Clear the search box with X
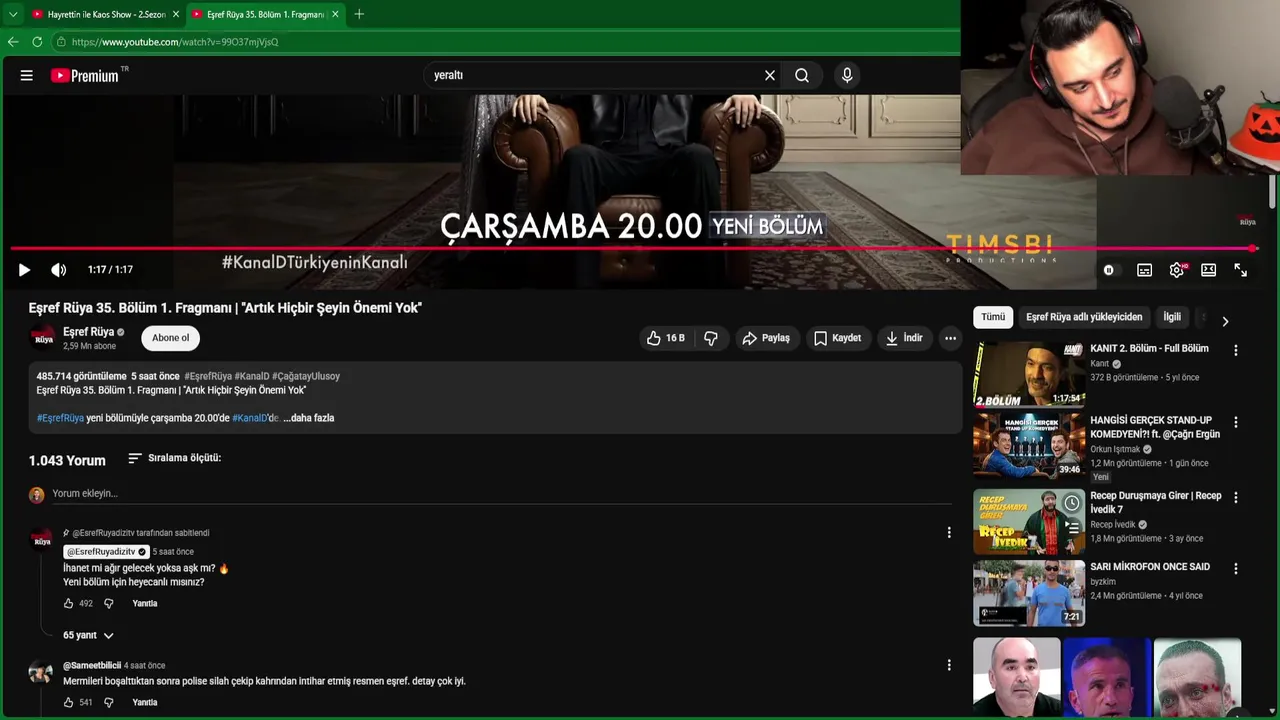This screenshot has width=1280, height=720. tap(770, 75)
